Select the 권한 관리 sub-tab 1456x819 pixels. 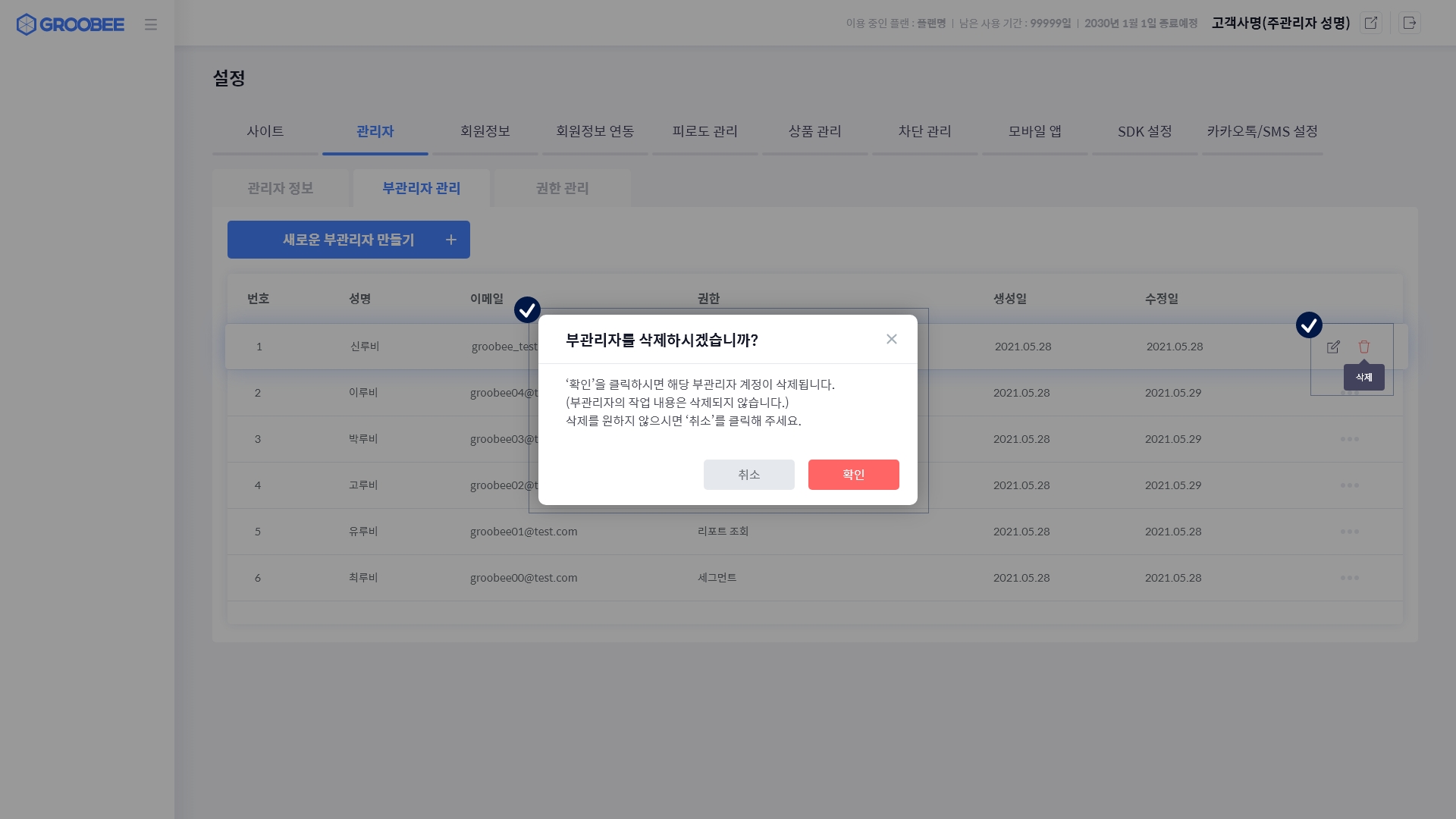coord(562,188)
